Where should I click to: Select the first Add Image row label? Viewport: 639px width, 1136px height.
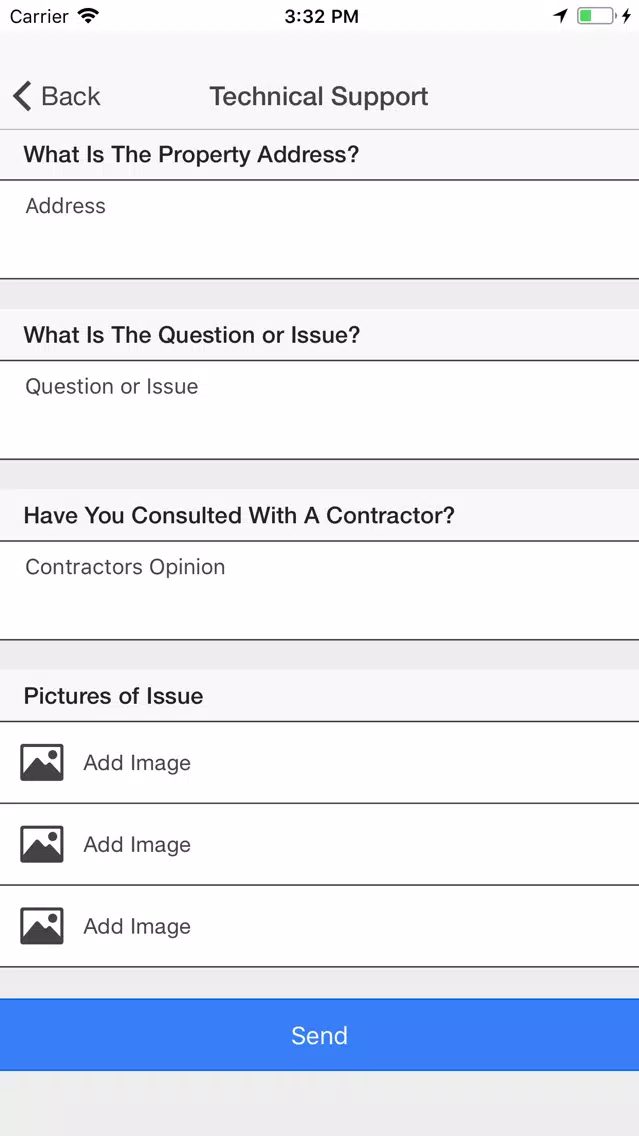pyautogui.click(x=137, y=763)
